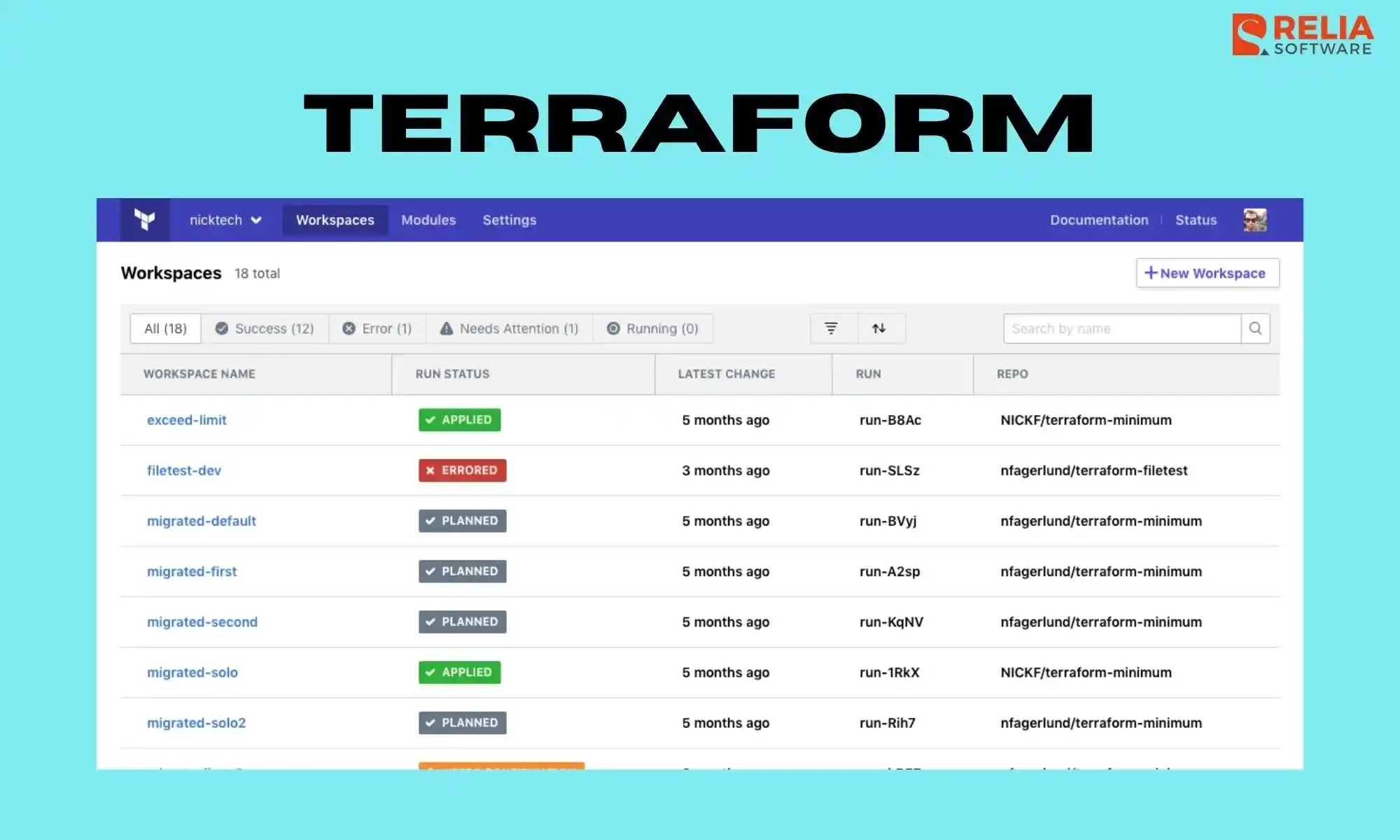Open the Status link
The width and height of the screenshot is (1400, 840).
pyautogui.click(x=1196, y=220)
